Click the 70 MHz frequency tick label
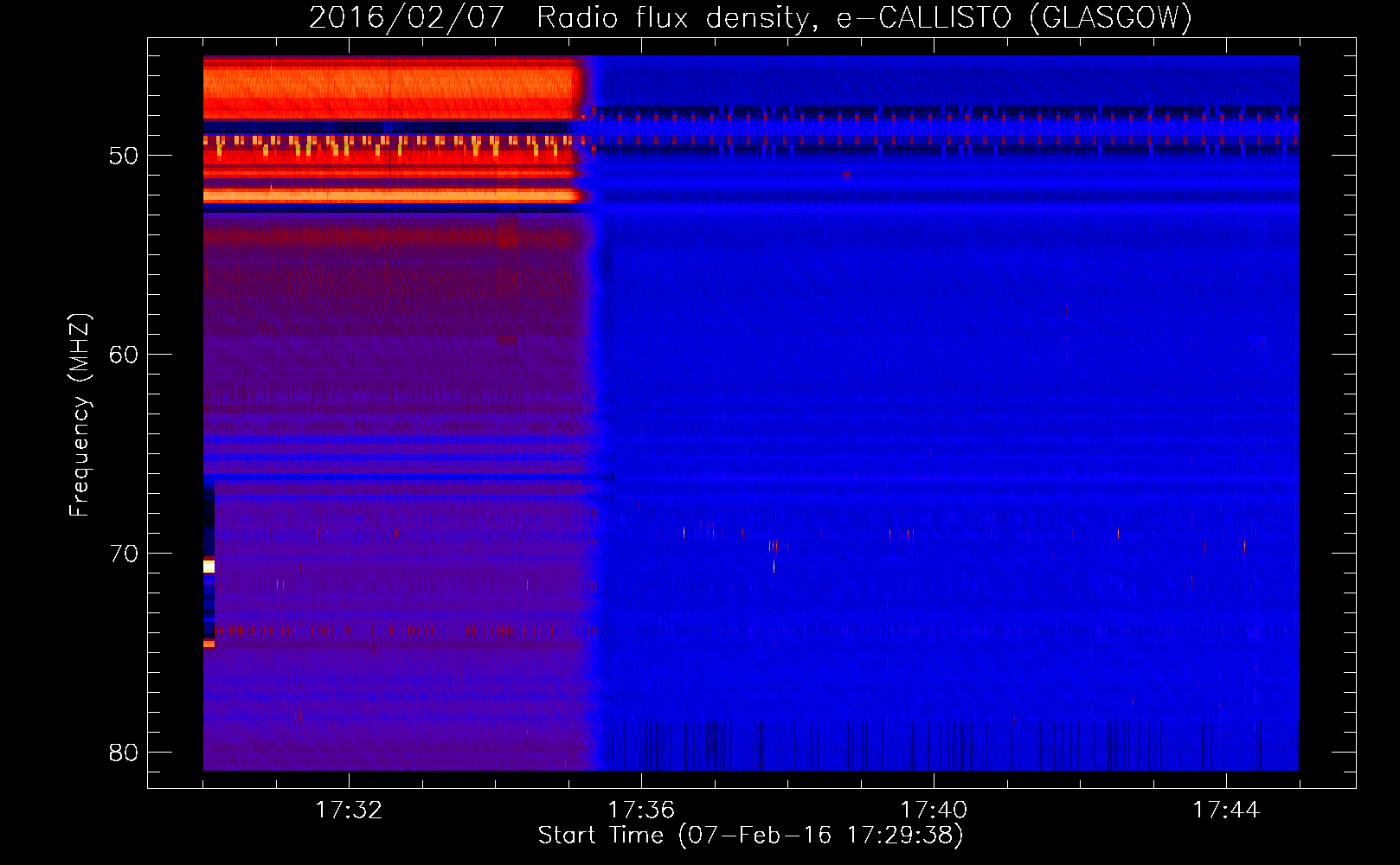Viewport: 1400px width, 865px height. (124, 554)
